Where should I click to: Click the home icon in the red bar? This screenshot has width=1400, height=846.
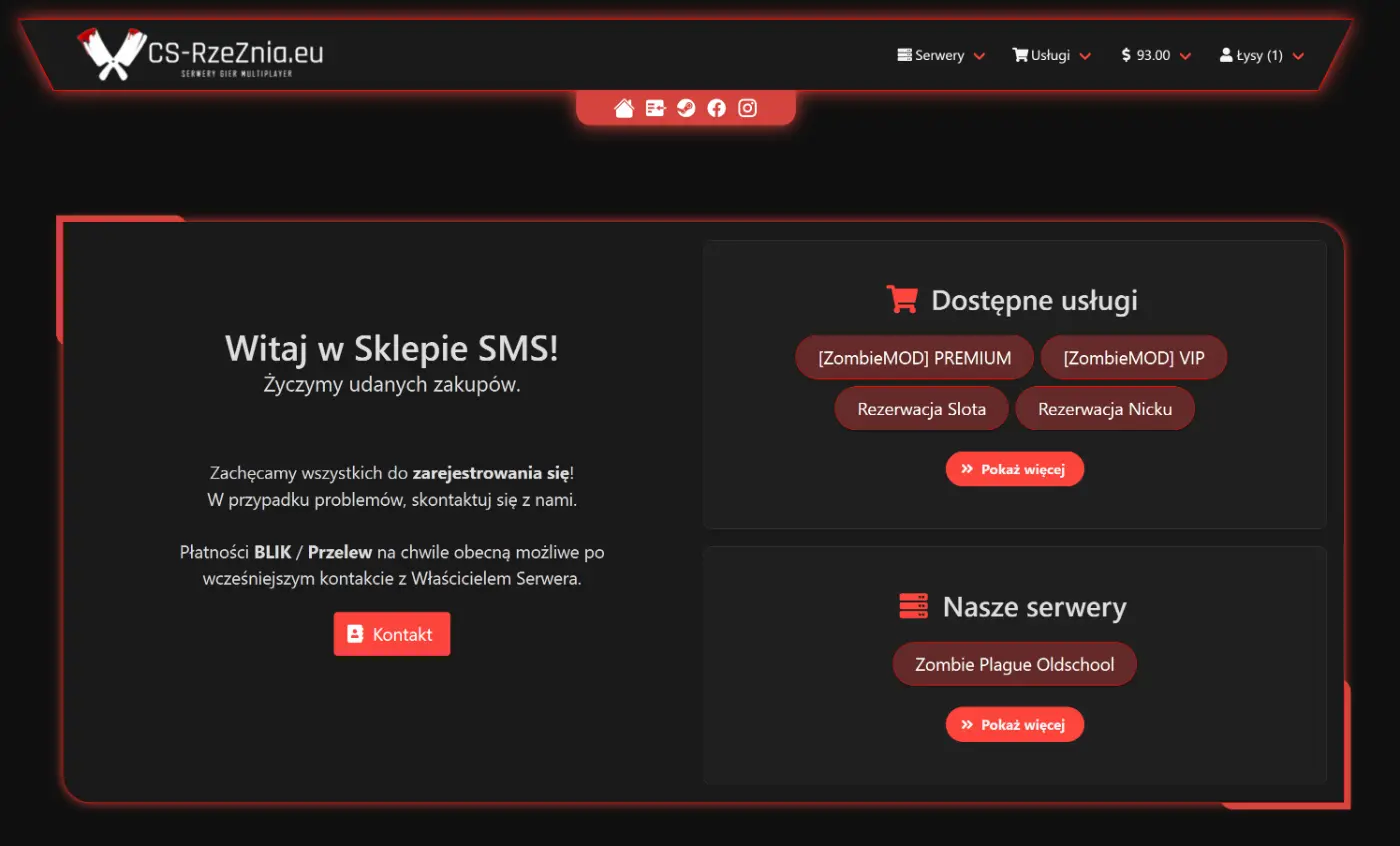click(x=624, y=108)
